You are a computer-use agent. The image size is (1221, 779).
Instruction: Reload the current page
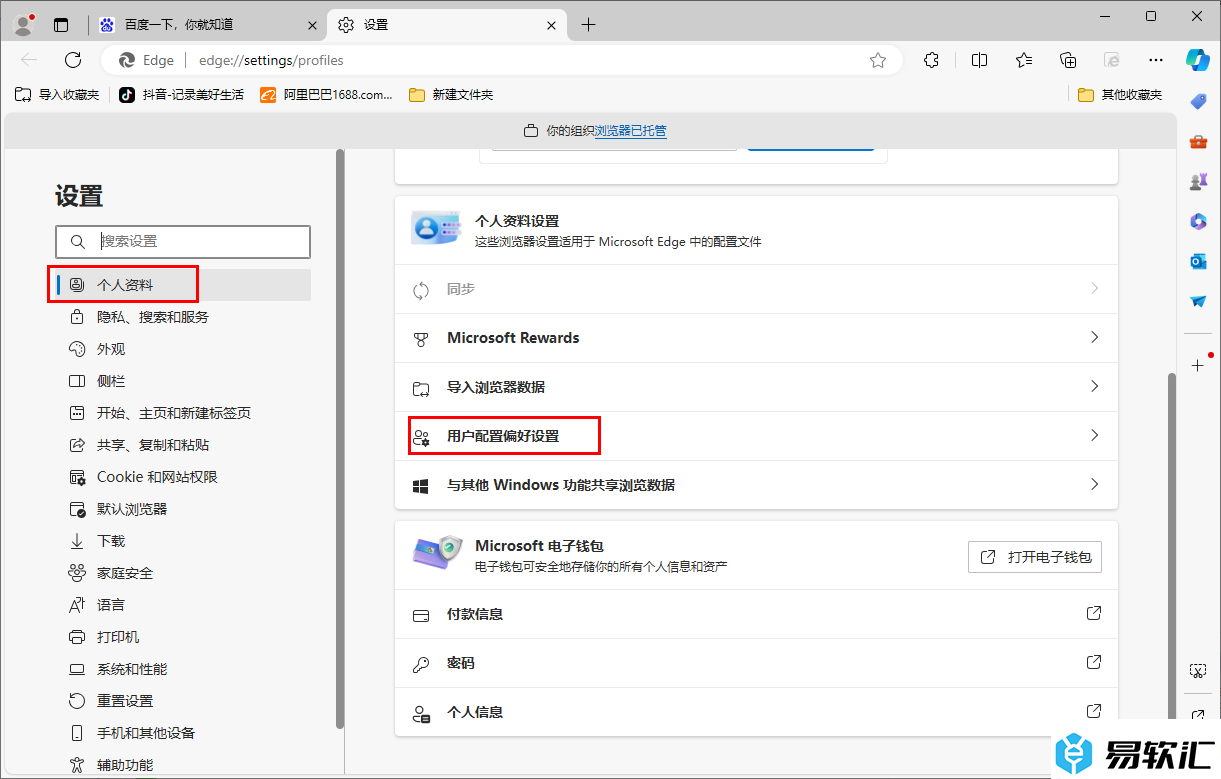pos(73,60)
